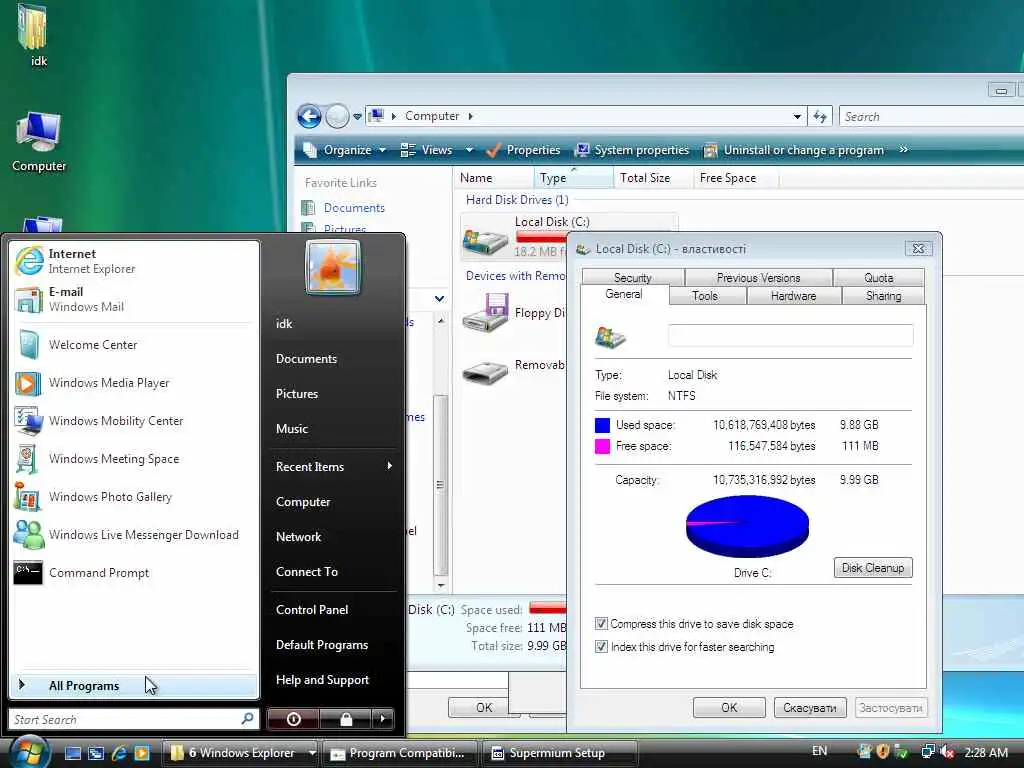Open the Views dropdown arrow
The image size is (1024, 768).
click(x=469, y=150)
